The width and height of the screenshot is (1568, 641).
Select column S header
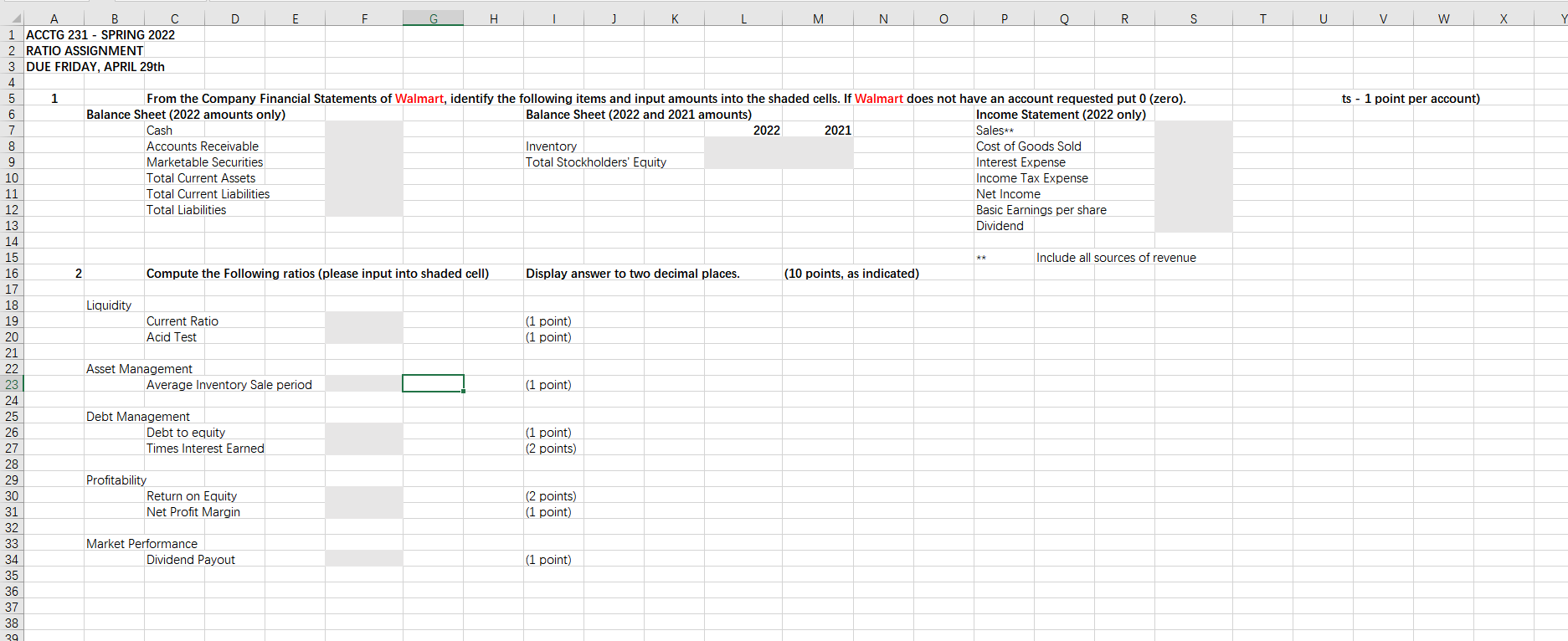[1193, 18]
